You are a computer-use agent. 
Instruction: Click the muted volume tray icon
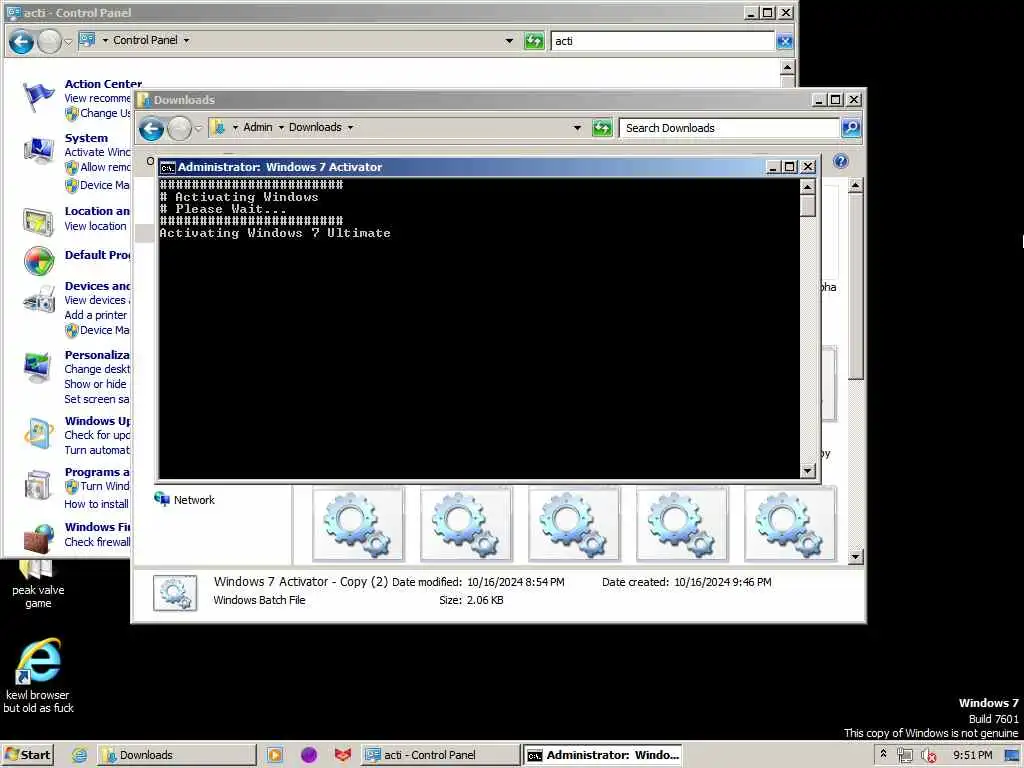pos(928,756)
